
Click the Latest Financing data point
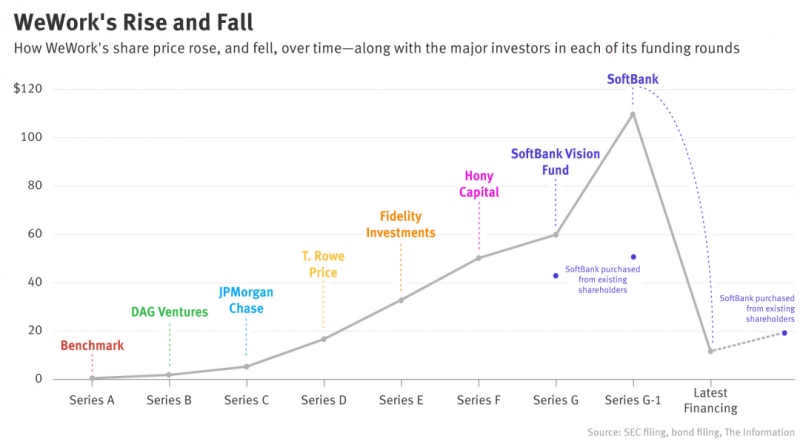pos(710,351)
